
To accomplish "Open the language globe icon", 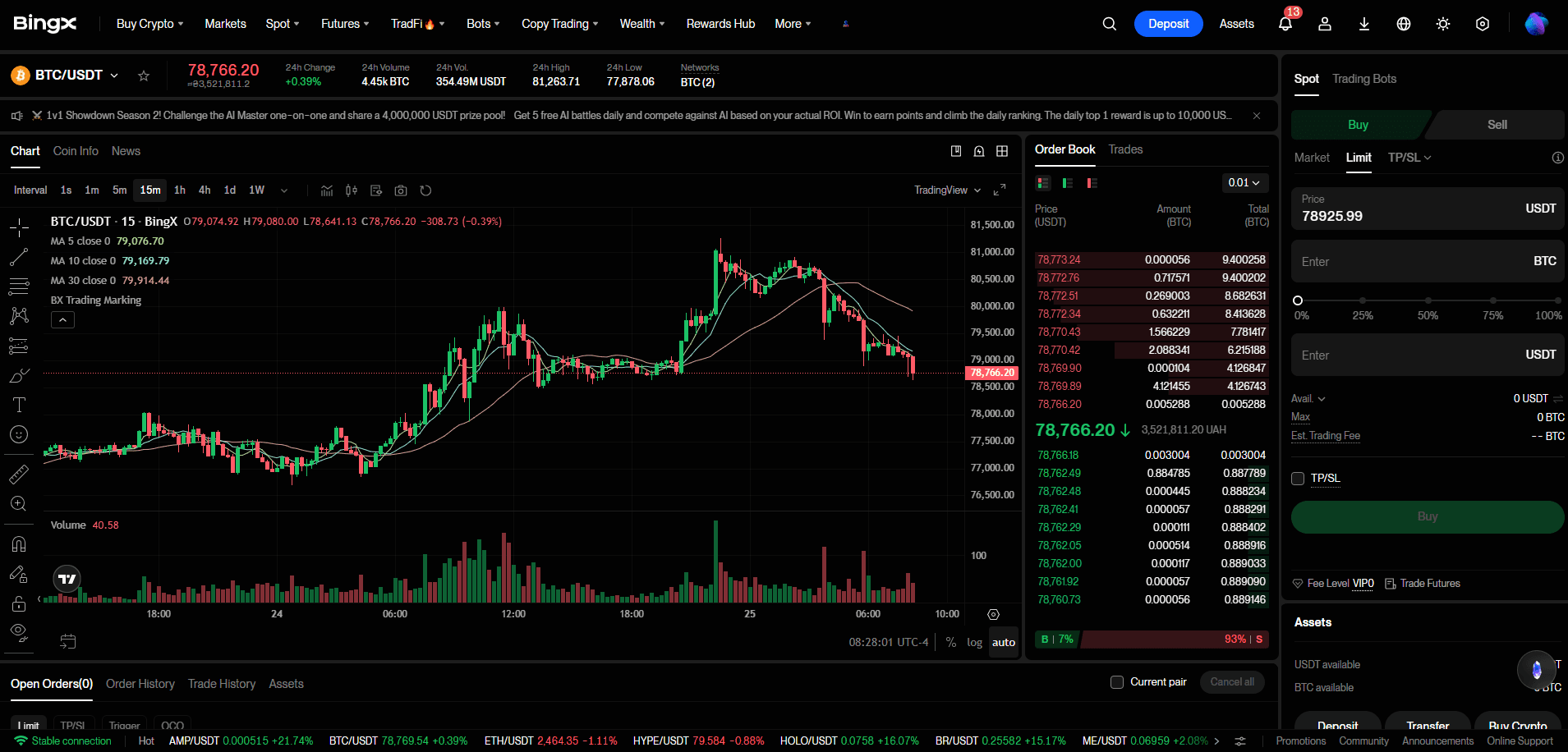I will pyautogui.click(x=1404, y=24).
